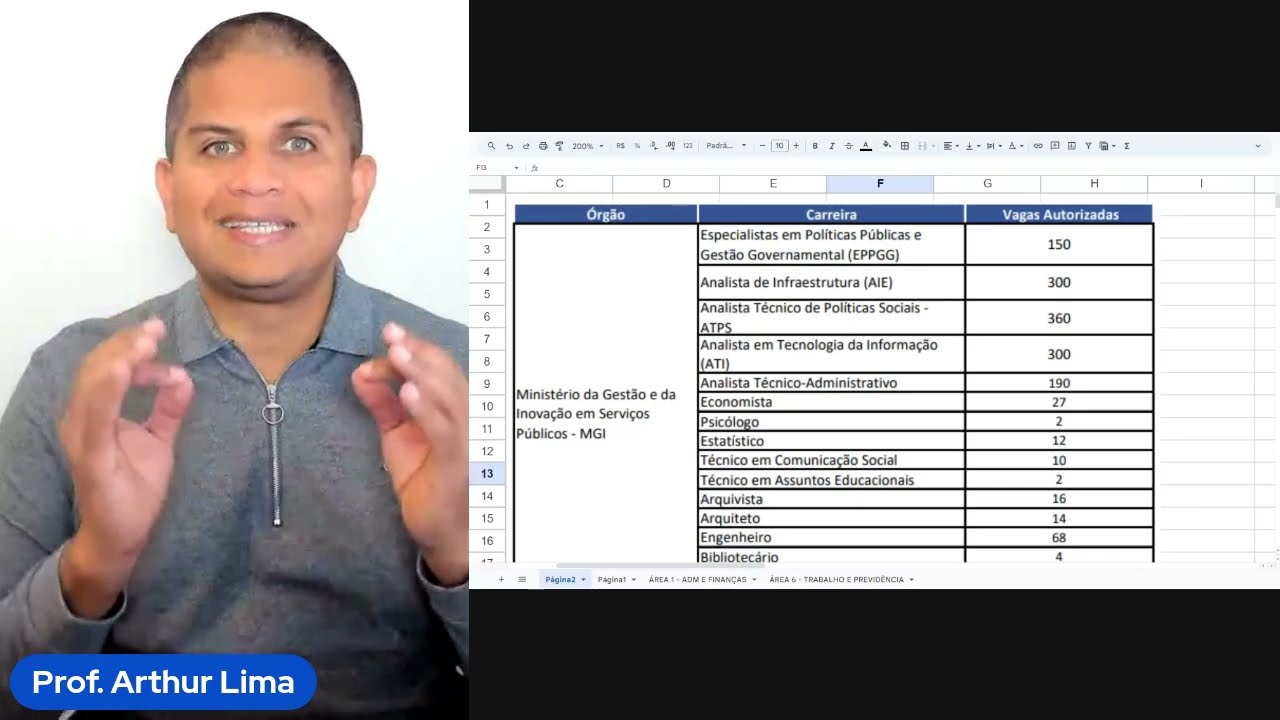Image resolution: width=1280 pixels, height=720 pixels.
Task: Click the font size field showing 10
Action: (x=779, y=146)
